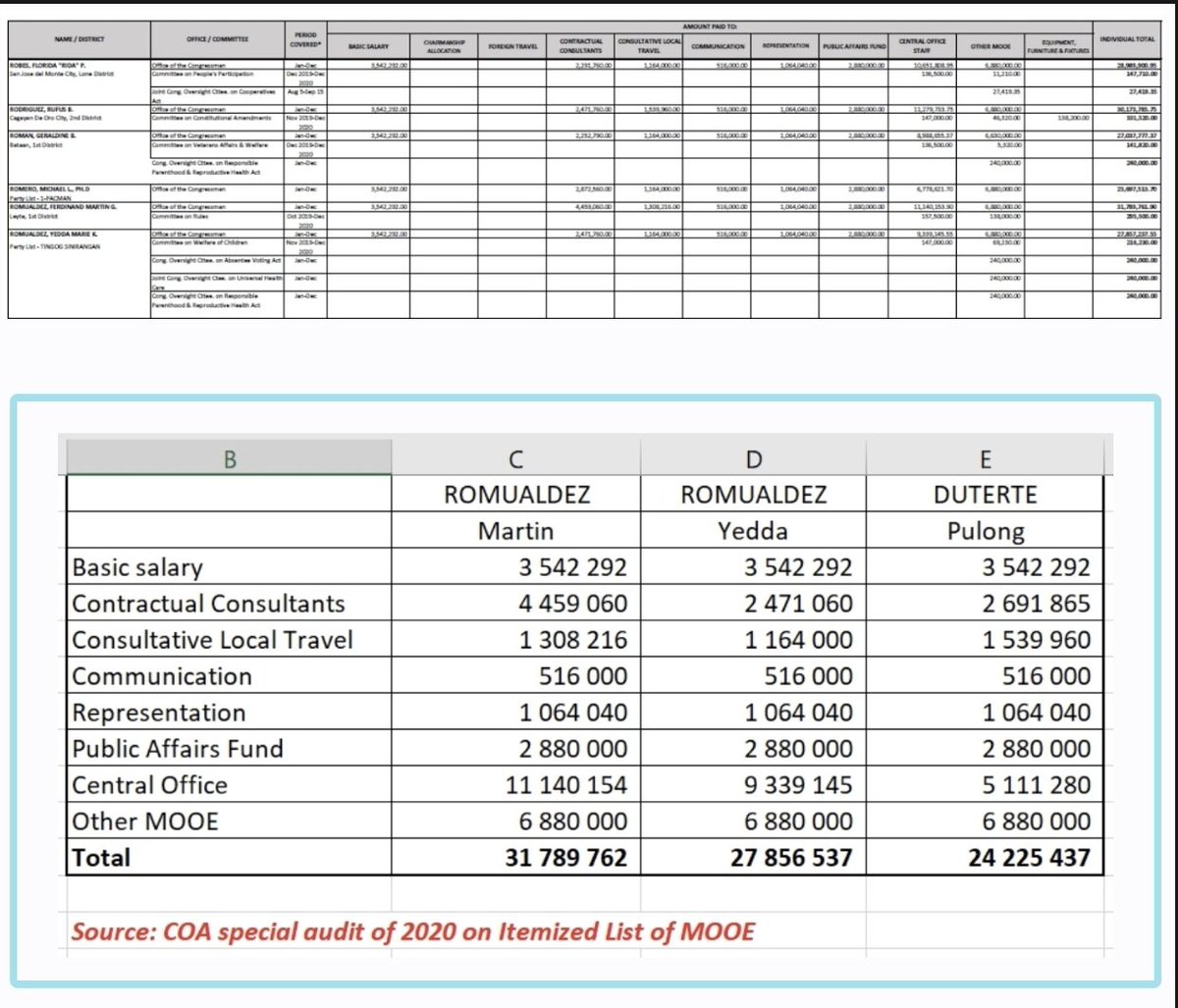Select the cell reading Martin

517,532
